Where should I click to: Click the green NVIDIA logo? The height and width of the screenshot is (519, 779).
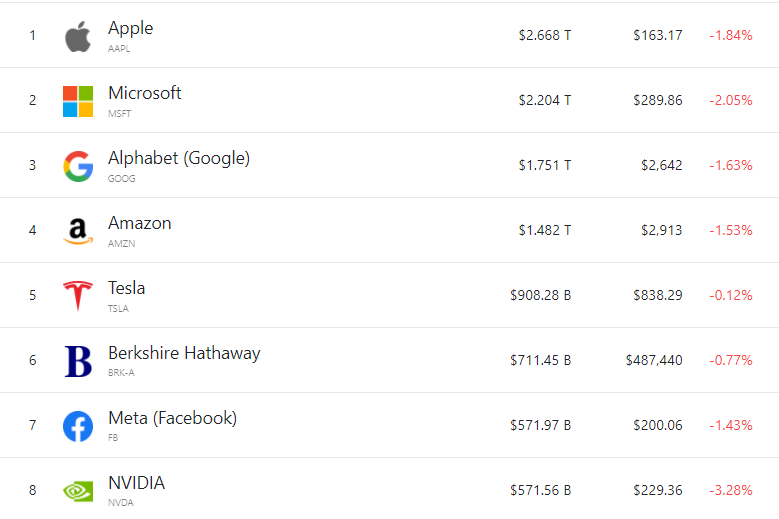pos(78,491)
